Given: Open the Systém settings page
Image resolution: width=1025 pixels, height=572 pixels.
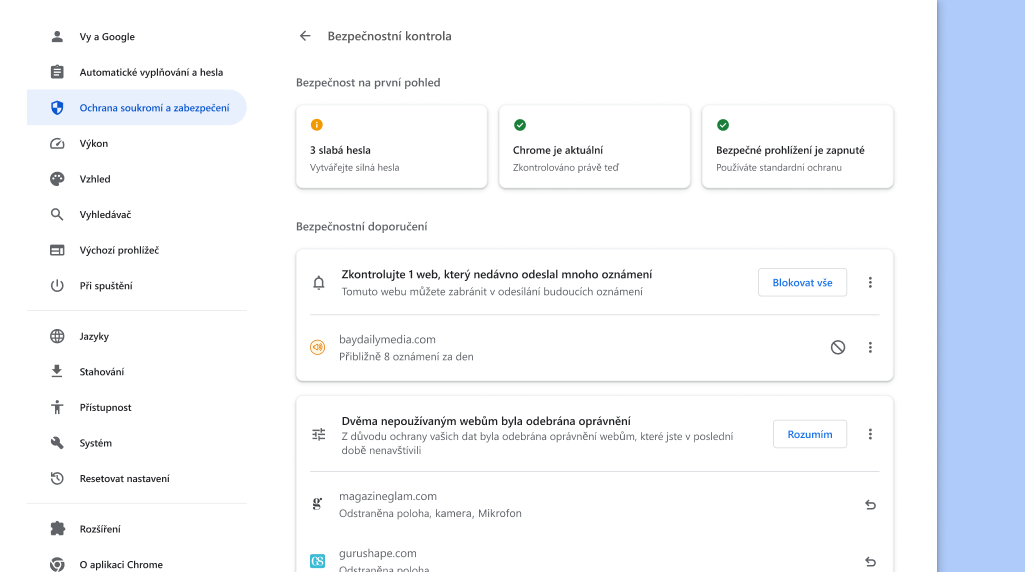Looking at the screenshot, I should 137,443.
